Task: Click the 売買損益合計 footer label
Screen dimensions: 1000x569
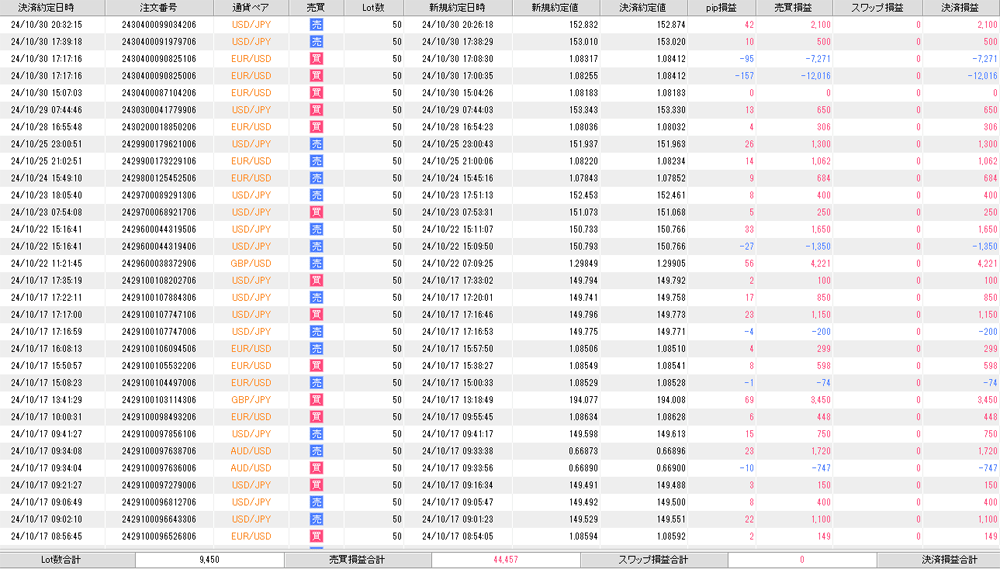Action: coord(357,560)
